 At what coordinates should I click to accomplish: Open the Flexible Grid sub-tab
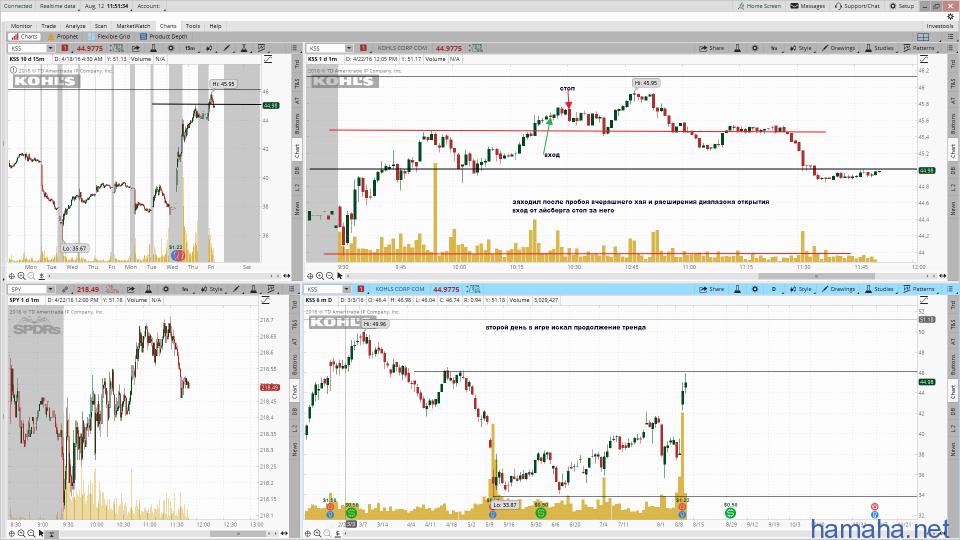coord(109,36)
